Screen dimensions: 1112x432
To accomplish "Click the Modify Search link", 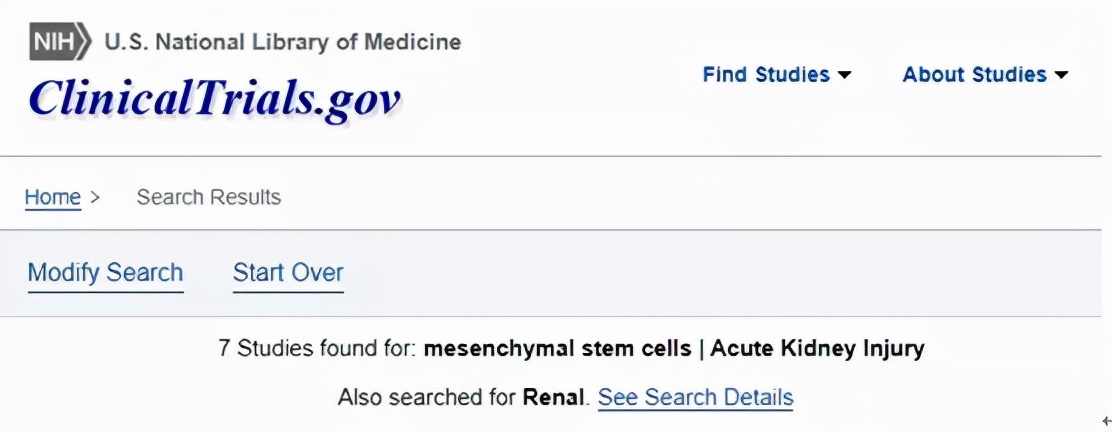I will click(x=105, y=273).
